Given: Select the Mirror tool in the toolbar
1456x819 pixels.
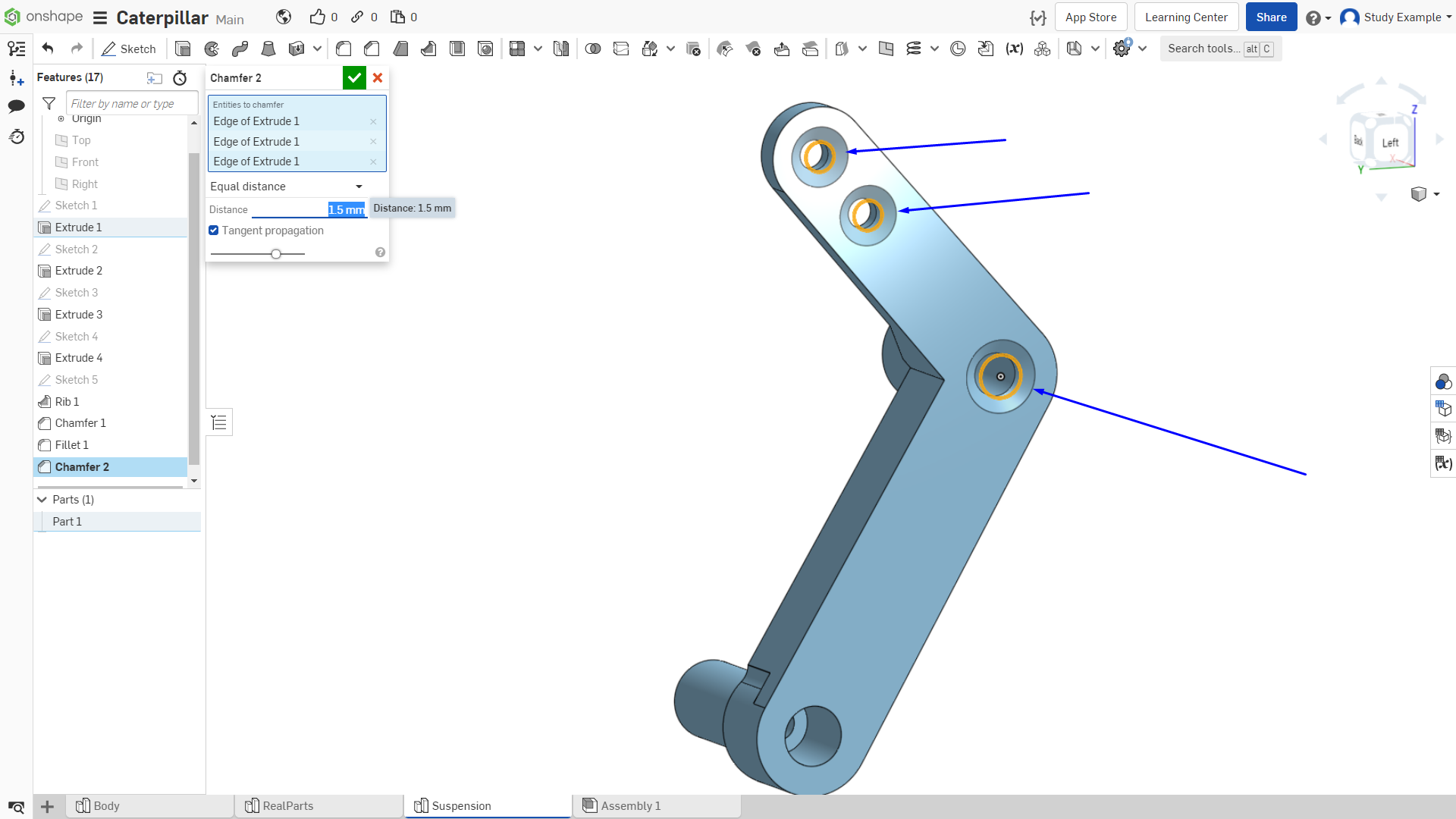Looking at the screenshot, I should (x=561, y=49).
